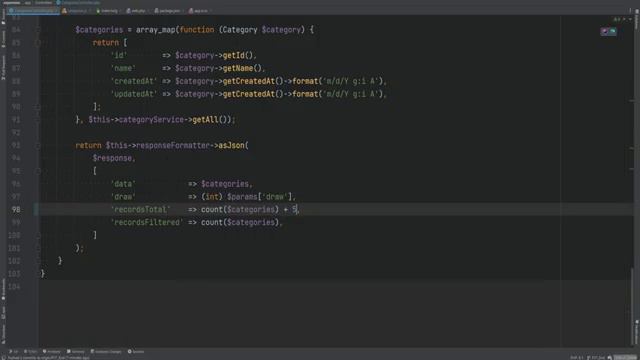
Task: Collapse the array_map closure at line 84
Action: 37,30
